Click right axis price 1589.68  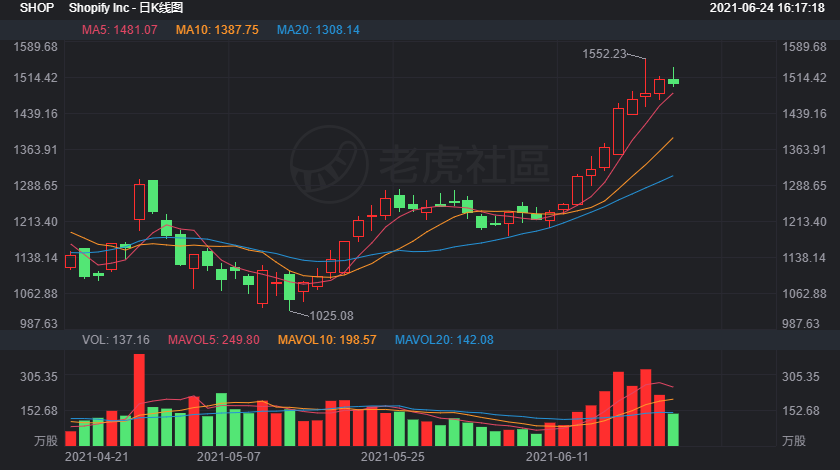pos(804,47)
